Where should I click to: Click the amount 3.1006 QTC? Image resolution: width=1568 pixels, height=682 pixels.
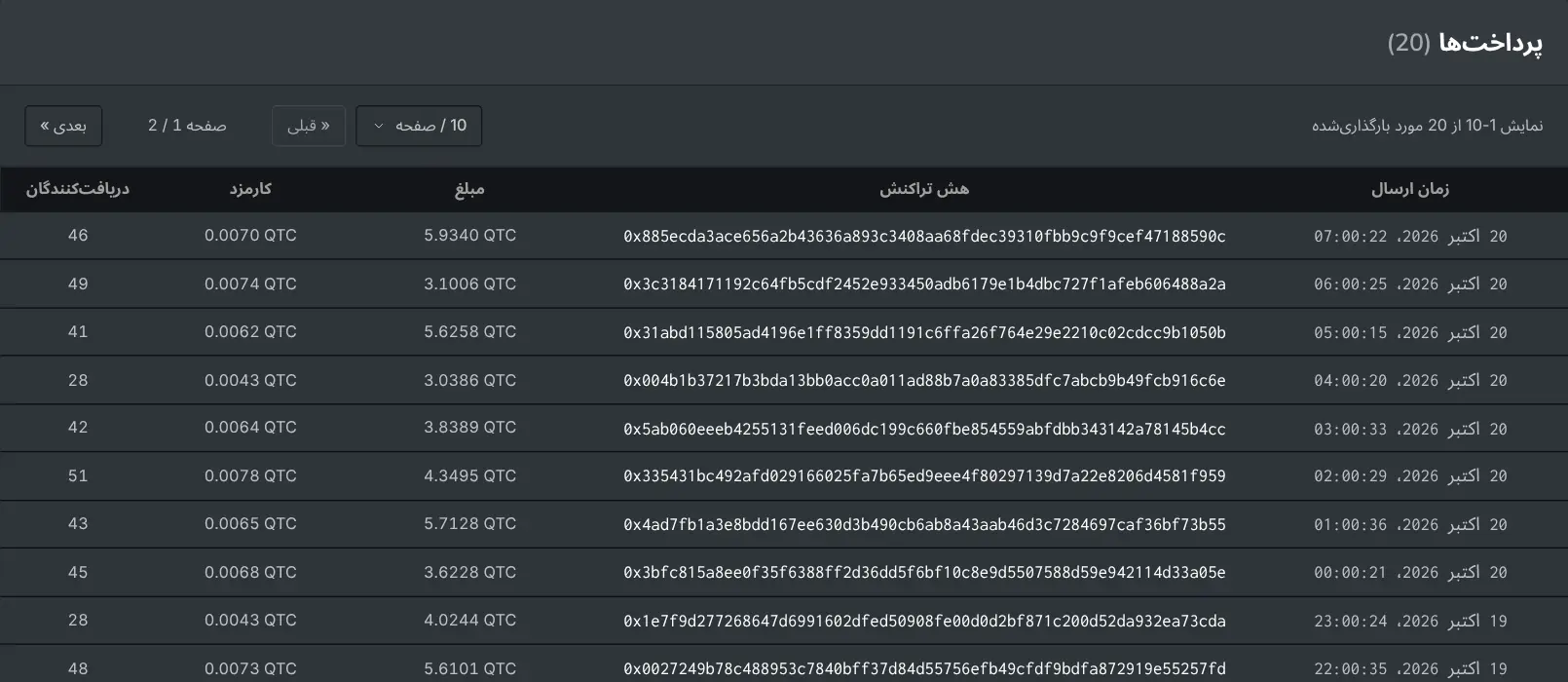(x=469, y=284)
